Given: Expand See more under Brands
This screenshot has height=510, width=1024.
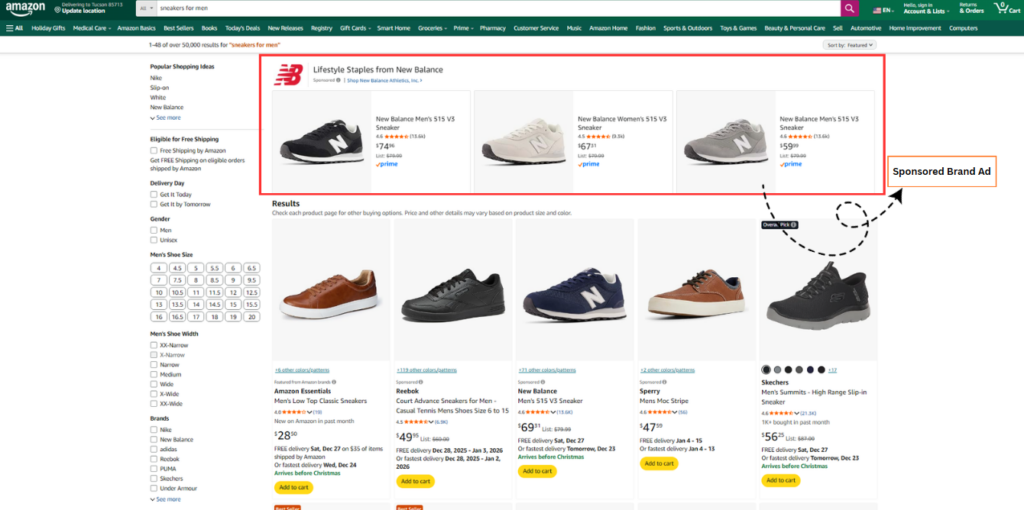Looking at the screenshot, I should [165, 499].
